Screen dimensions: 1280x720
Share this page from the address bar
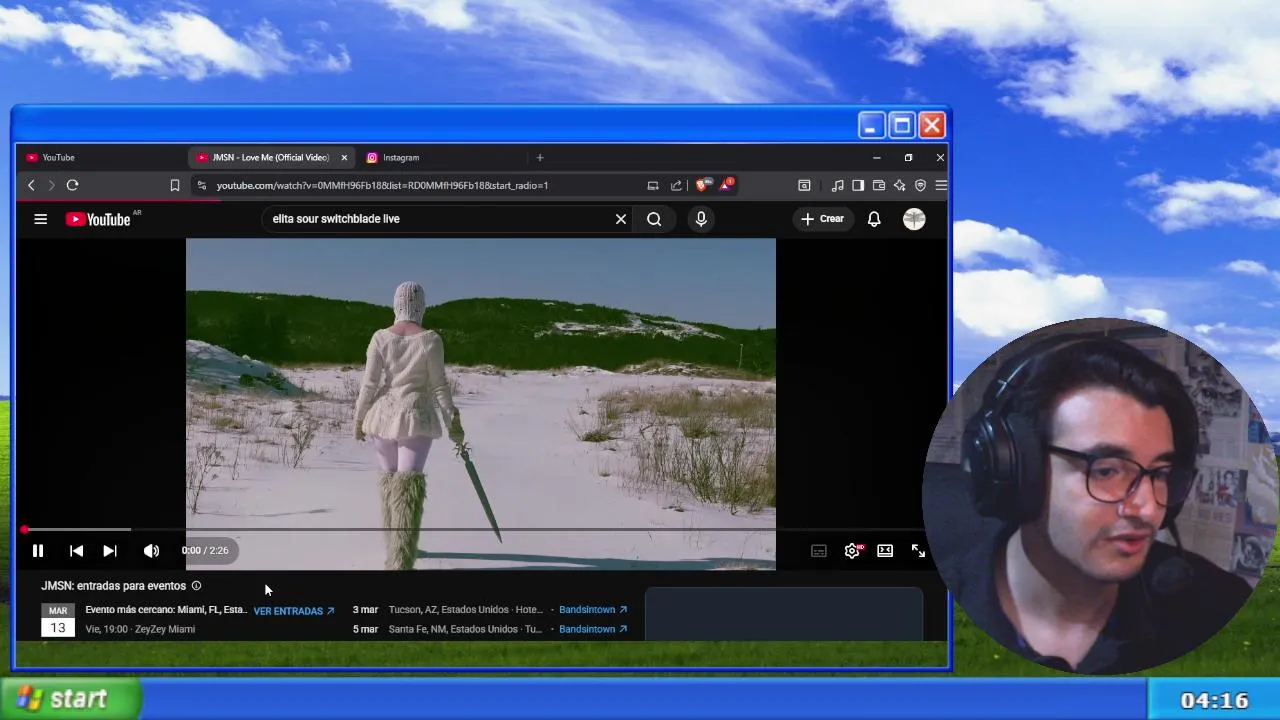pyautogui.click(x=676, y=185)
